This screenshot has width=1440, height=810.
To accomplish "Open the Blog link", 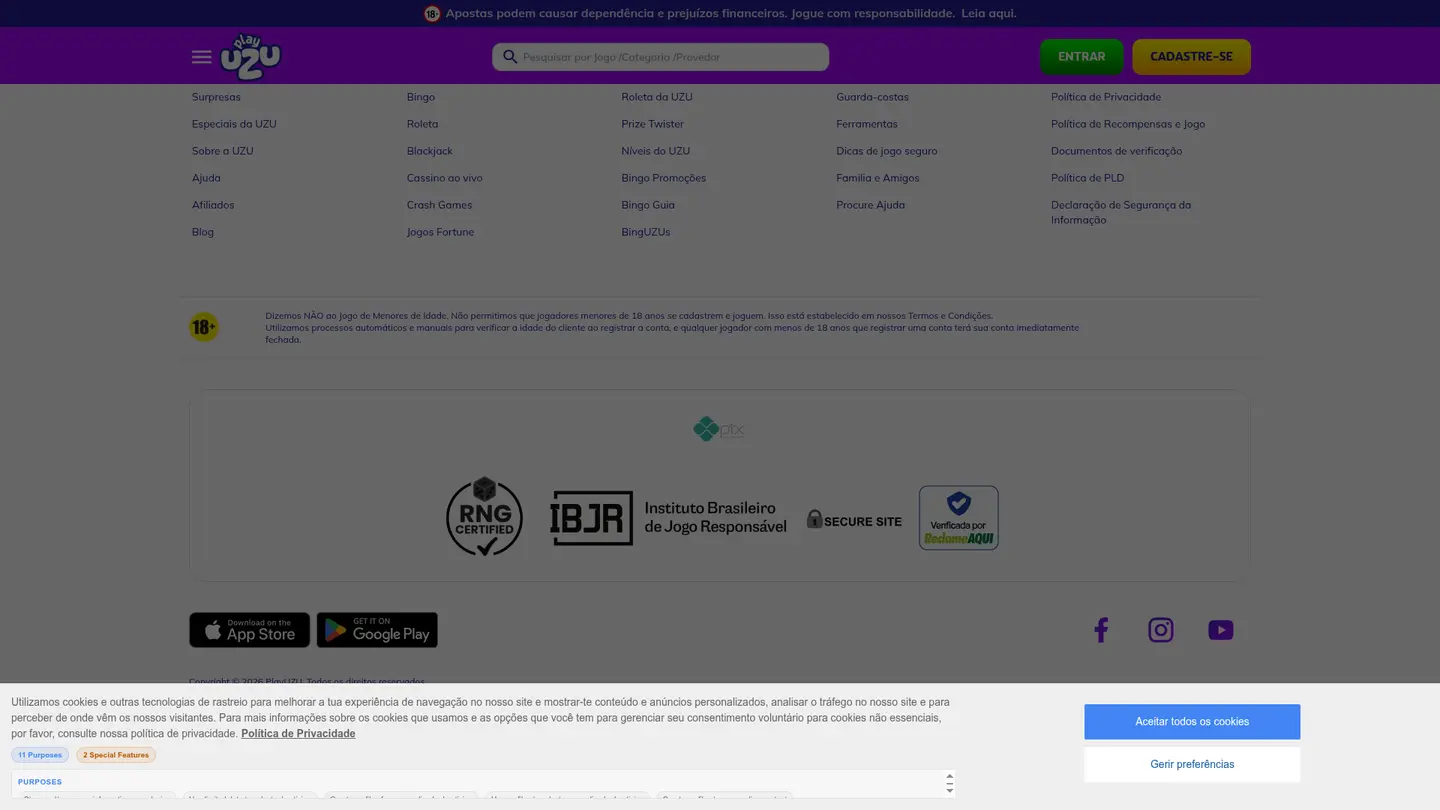I will (x=203, y=232).
